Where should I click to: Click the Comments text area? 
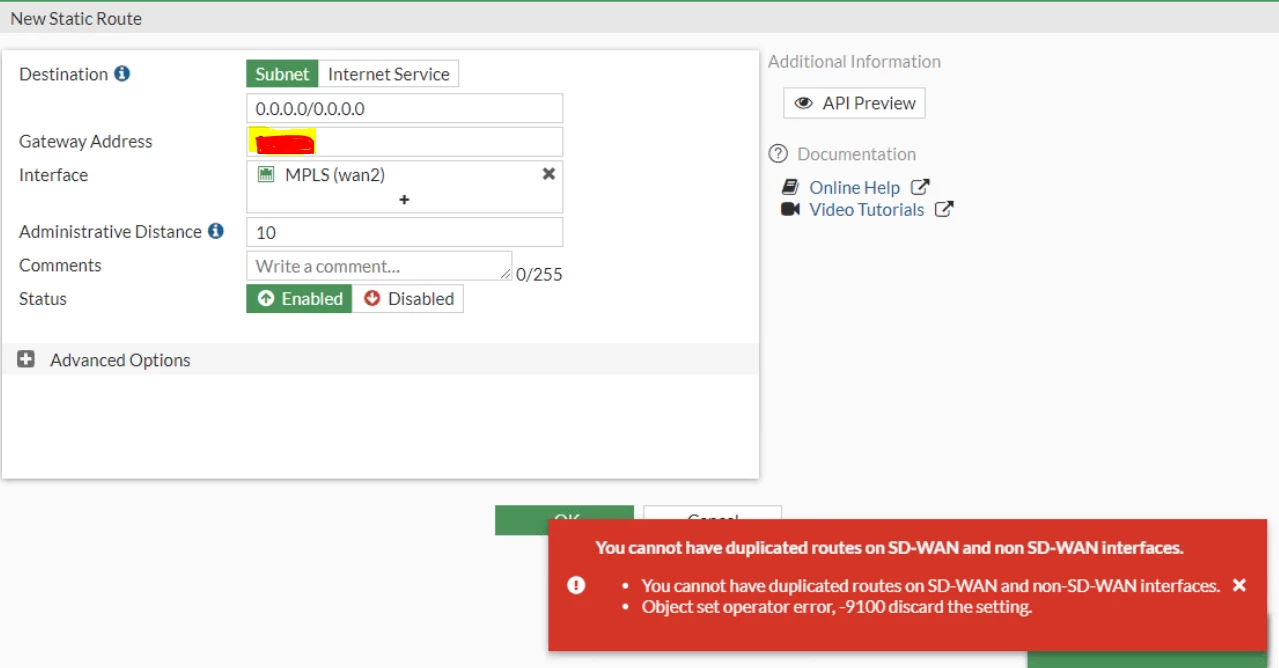379,266
